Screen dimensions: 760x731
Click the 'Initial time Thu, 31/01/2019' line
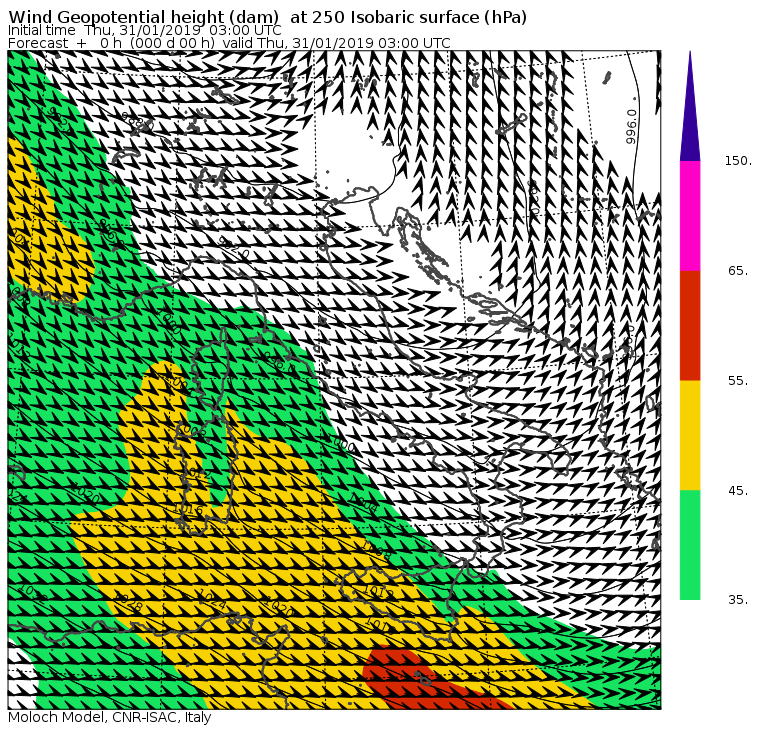pyautogui.click(x=144, y=31)
